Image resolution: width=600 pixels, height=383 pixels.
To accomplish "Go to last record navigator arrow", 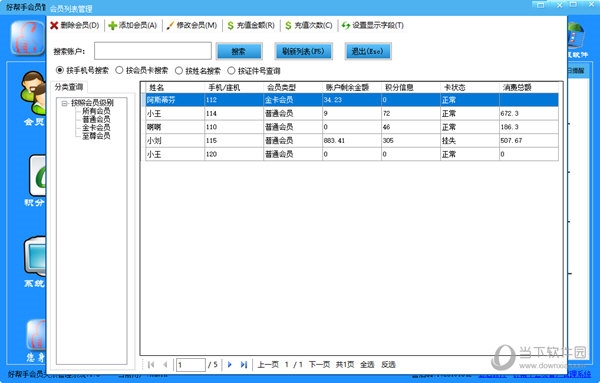I will point(244,364).
